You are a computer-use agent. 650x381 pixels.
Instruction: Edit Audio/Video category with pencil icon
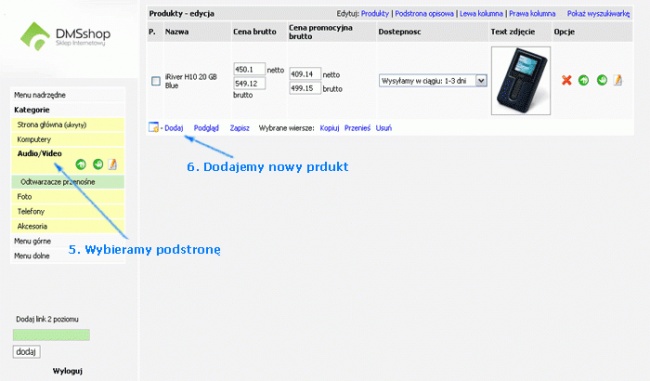(112, 165)
